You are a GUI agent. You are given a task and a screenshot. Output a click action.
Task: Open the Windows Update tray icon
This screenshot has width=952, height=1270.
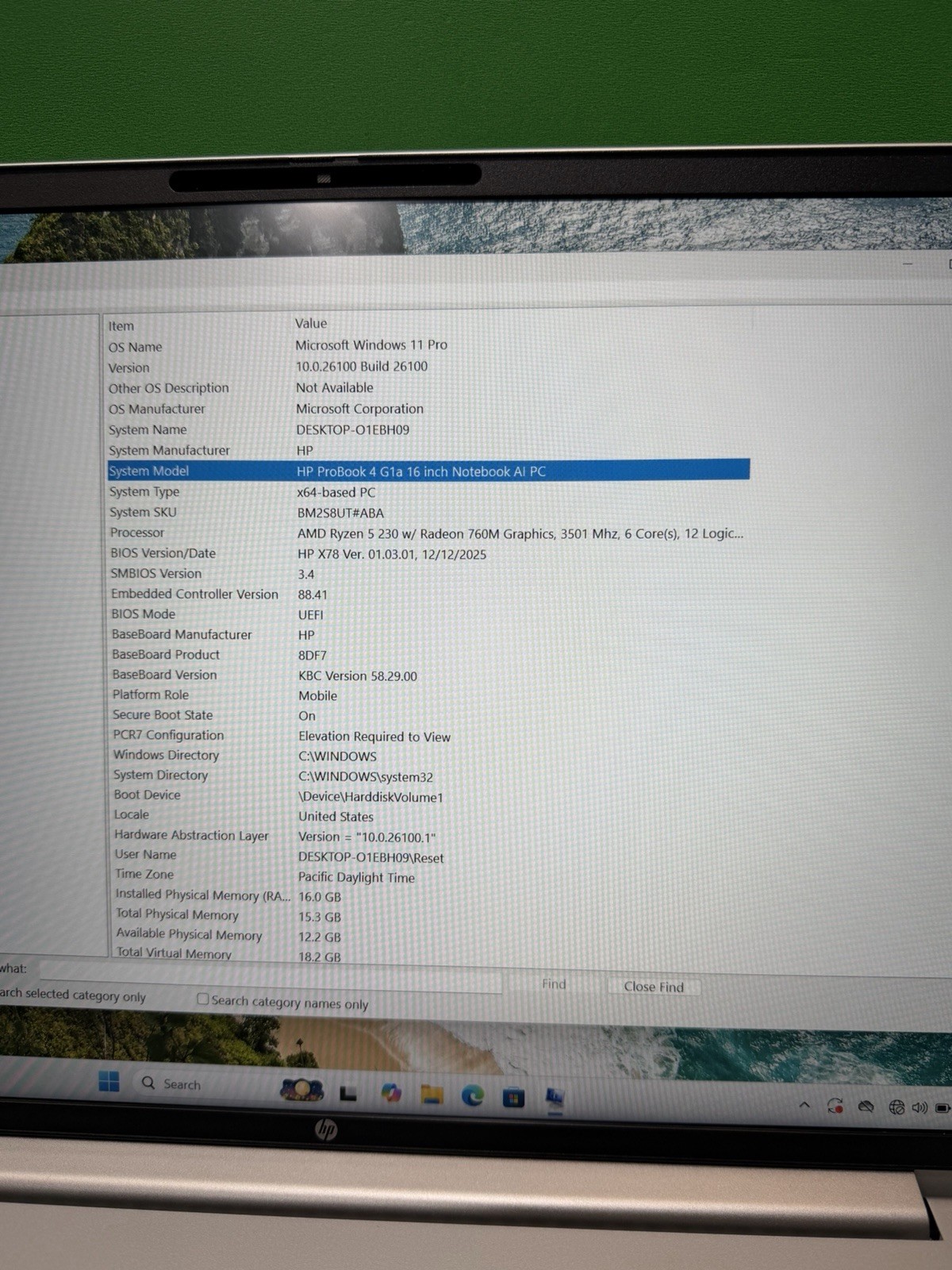point(835,1105)
